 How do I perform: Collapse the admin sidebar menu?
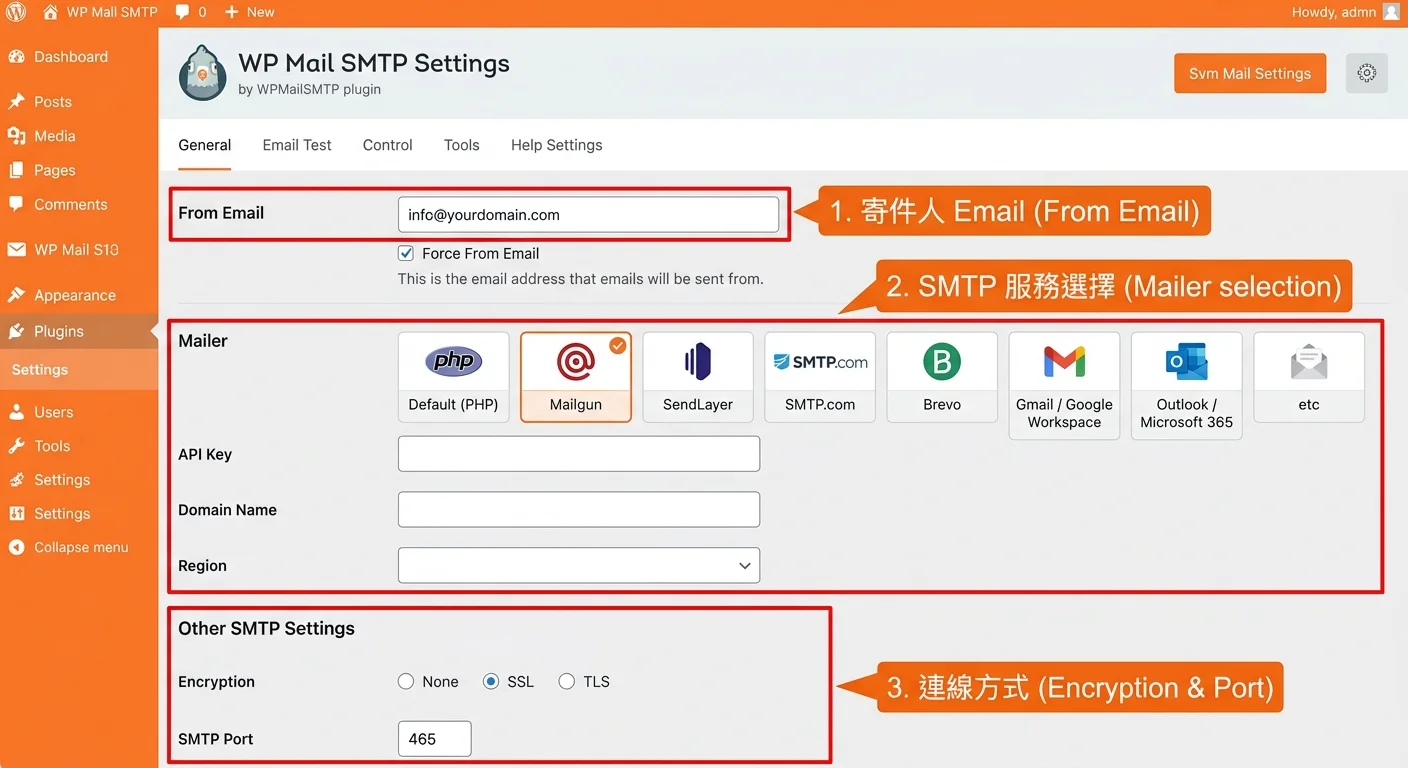tap(70, 547)
